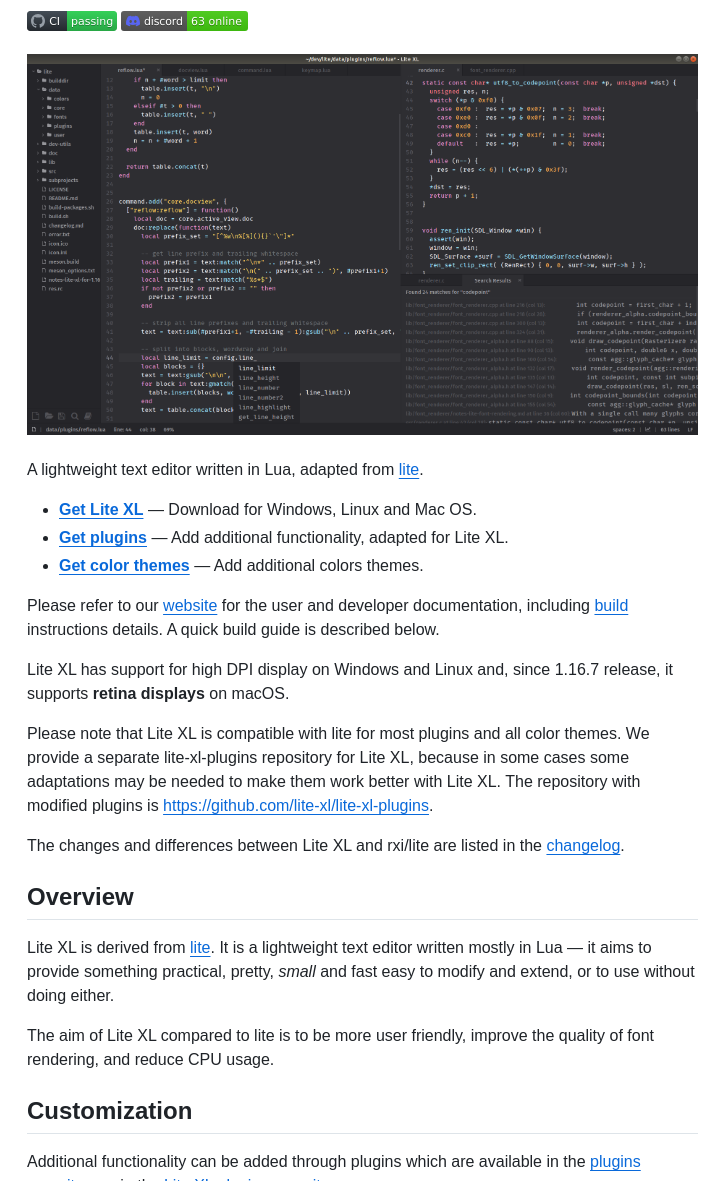Select README.md in the file tree
Screen dimensions: 724x1181
click(63, 198)
